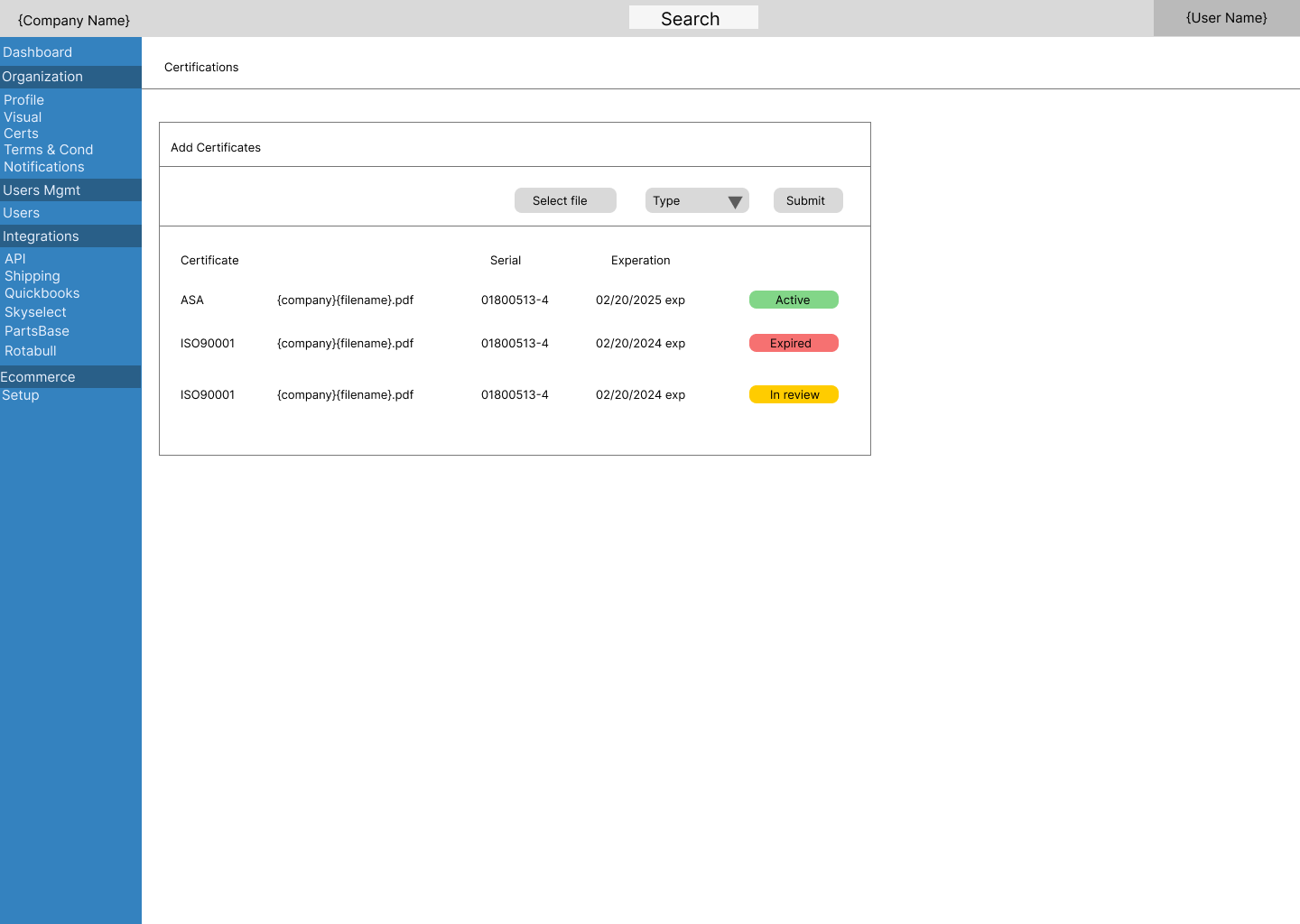Click the Select file button
The height and width of the screenshot is (924, 1300).
click(x=565, y=200)
